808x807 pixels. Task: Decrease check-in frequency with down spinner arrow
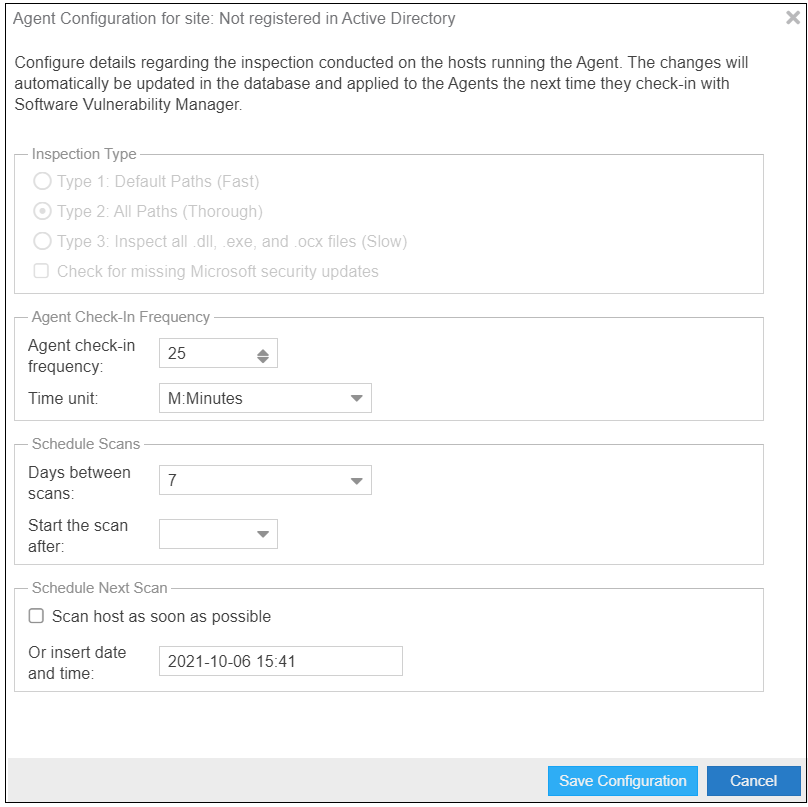click(262, 359)
